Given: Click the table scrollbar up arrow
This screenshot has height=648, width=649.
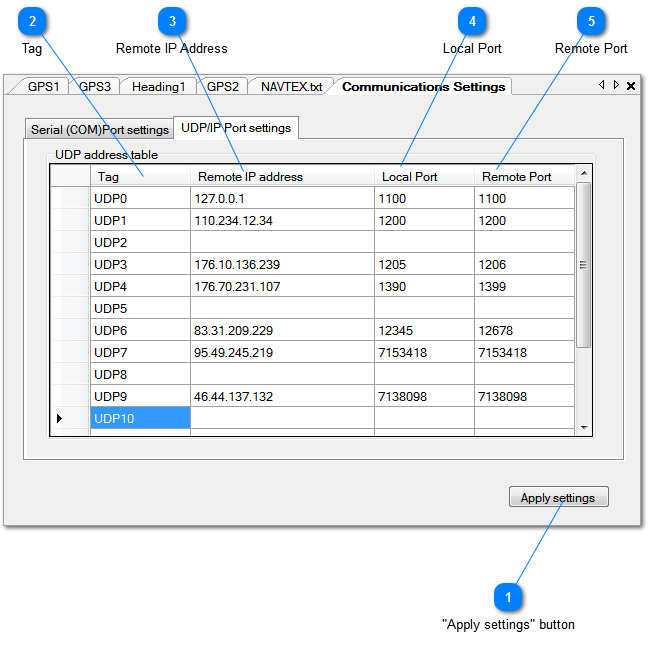Looking at the screenshot, I should coord(584,173).
